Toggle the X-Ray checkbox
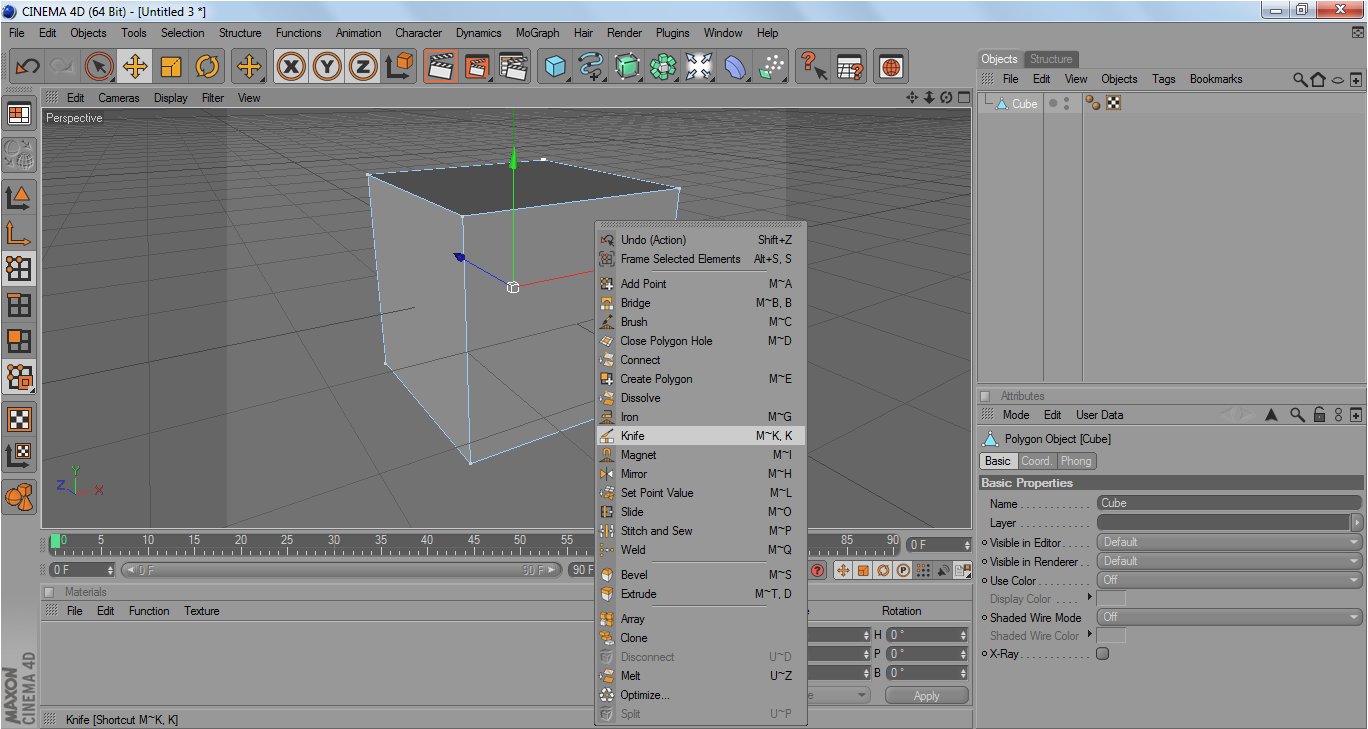Image resolution: width=1368 pixels, height=729 pixels. [x=1102, y=654]
